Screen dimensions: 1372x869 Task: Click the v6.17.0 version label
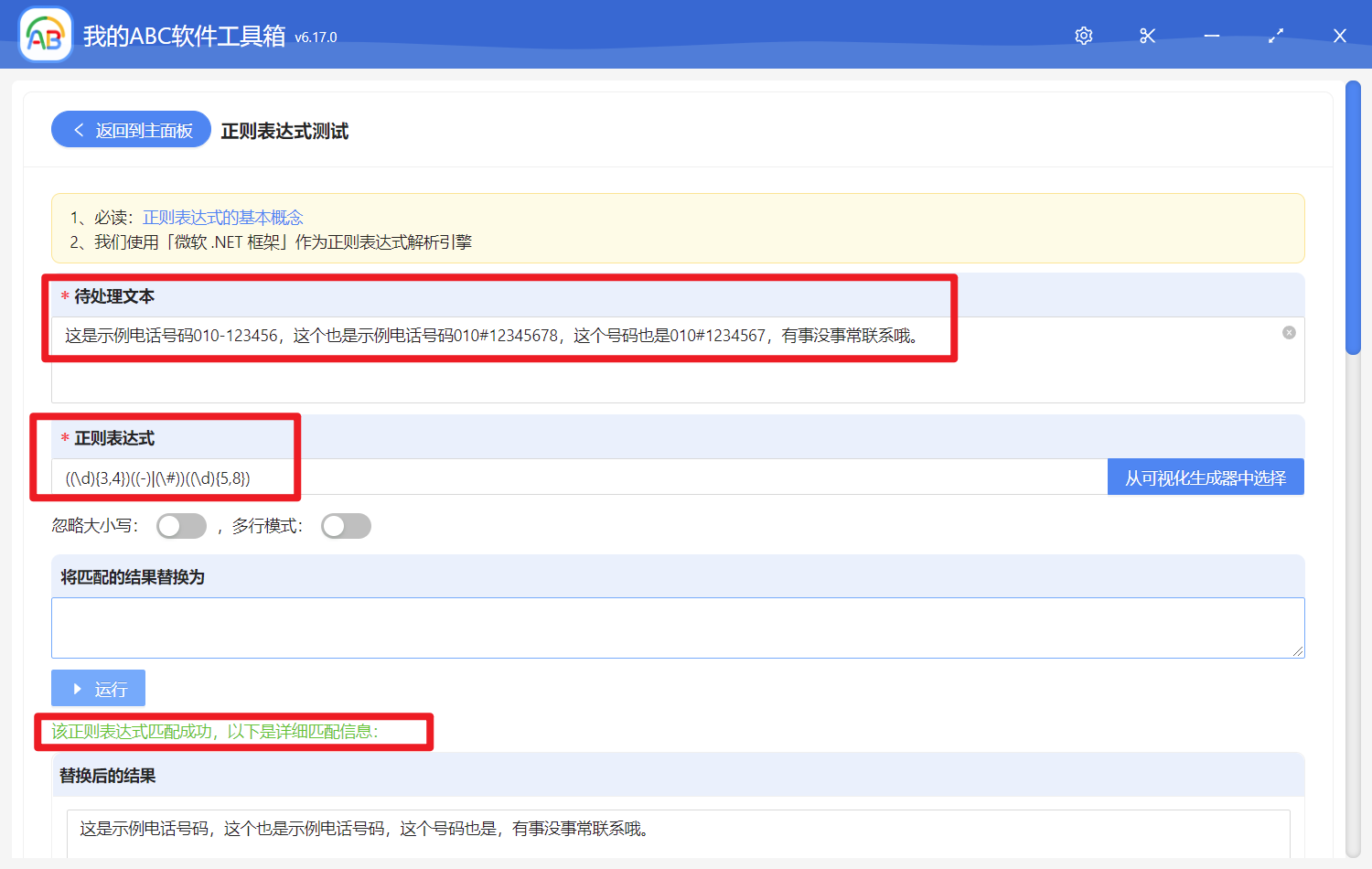(316, 38)
